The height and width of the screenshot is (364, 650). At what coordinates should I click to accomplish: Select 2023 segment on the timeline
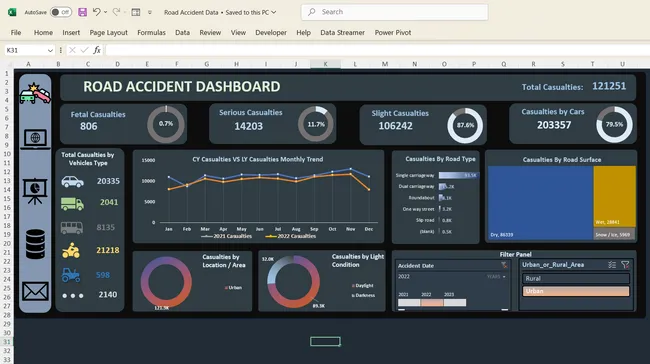455,303
